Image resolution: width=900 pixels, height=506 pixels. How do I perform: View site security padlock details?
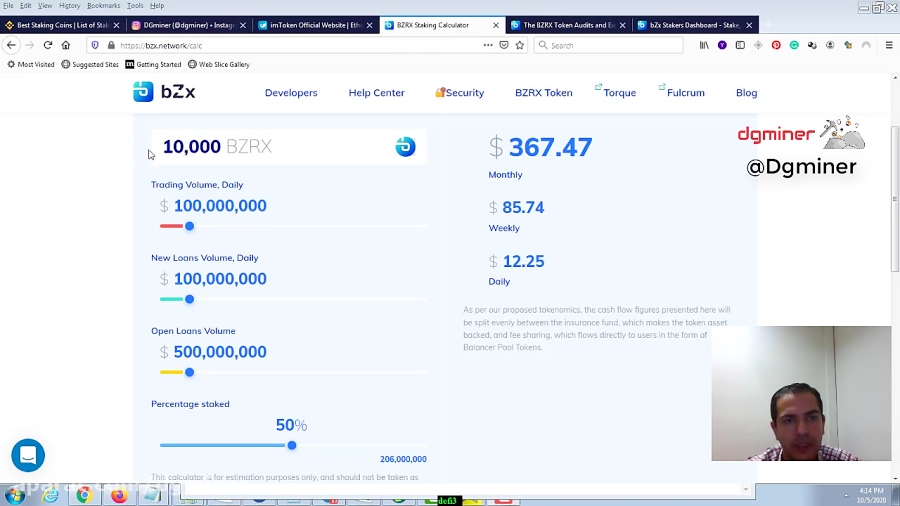pyautogui.click(x=111, y=45)
